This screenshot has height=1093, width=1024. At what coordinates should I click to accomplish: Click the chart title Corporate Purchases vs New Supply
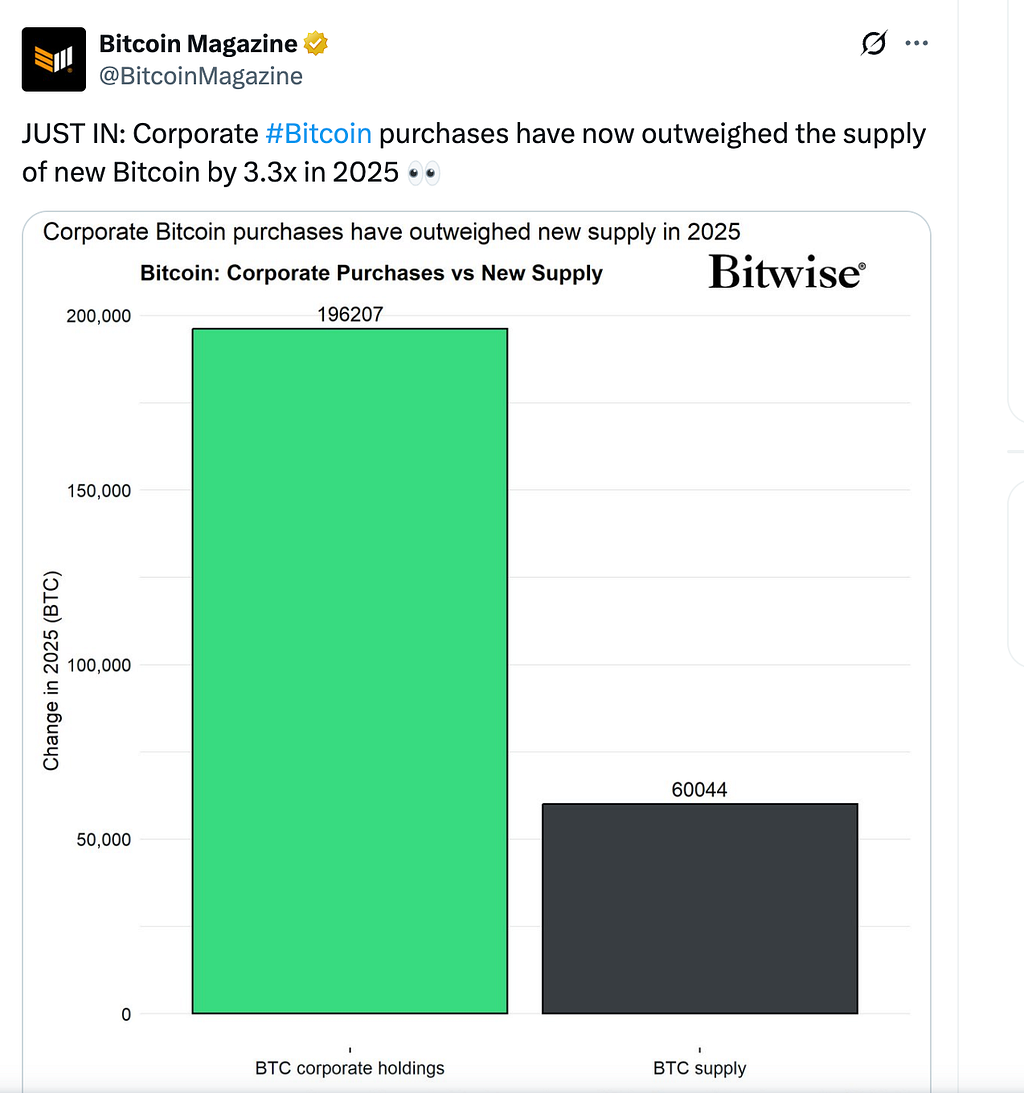(x=371, y=273)
